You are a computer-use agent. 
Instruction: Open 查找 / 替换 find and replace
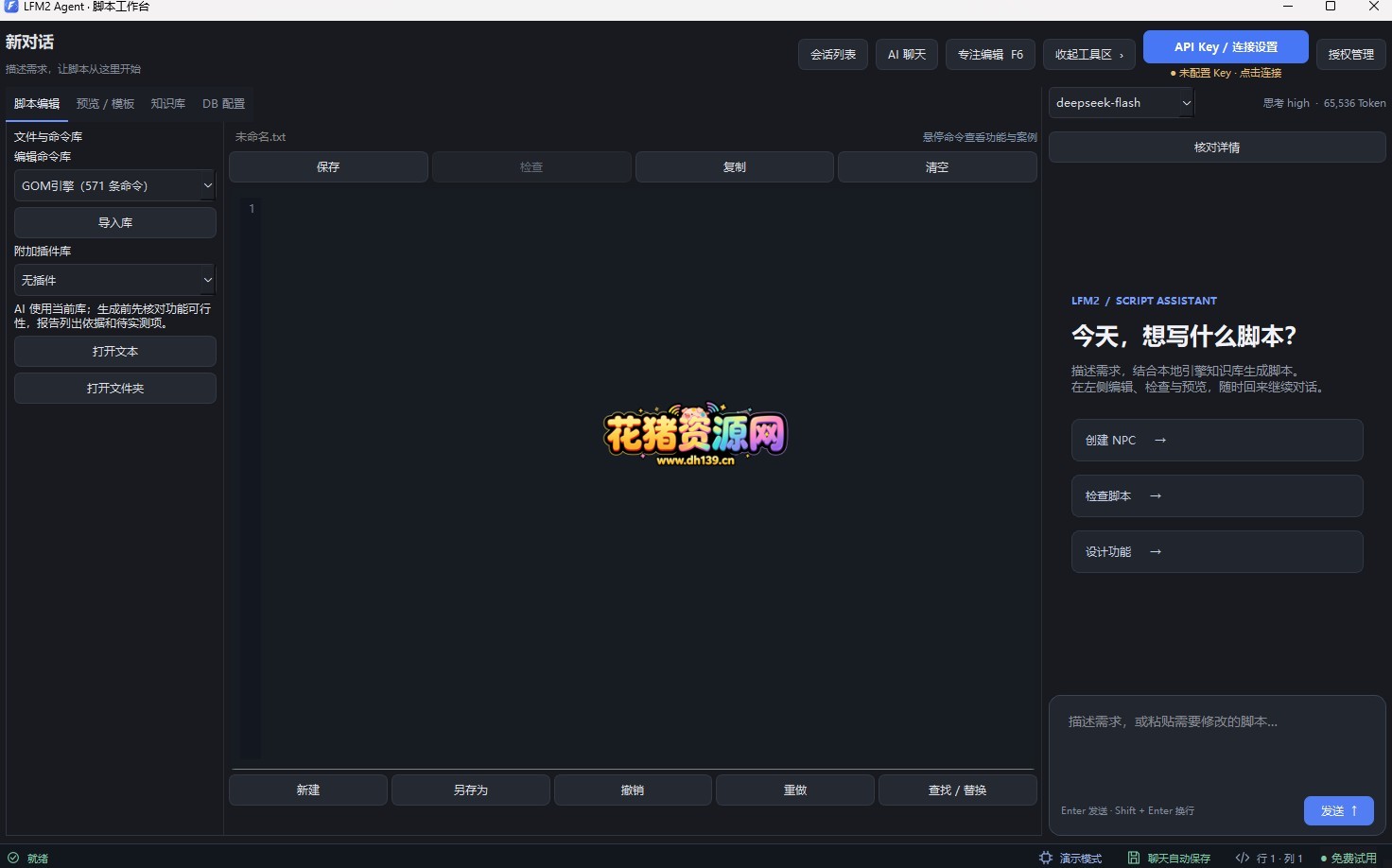958,790
